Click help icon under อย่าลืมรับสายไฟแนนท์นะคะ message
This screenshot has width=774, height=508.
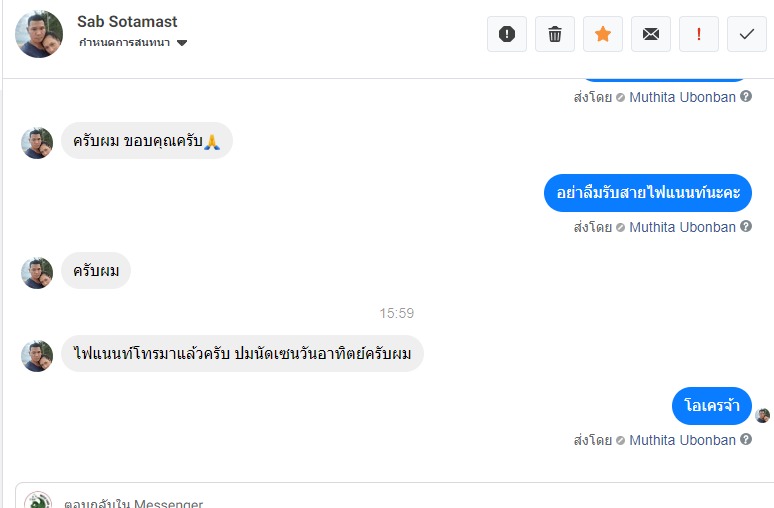(746, 227)
